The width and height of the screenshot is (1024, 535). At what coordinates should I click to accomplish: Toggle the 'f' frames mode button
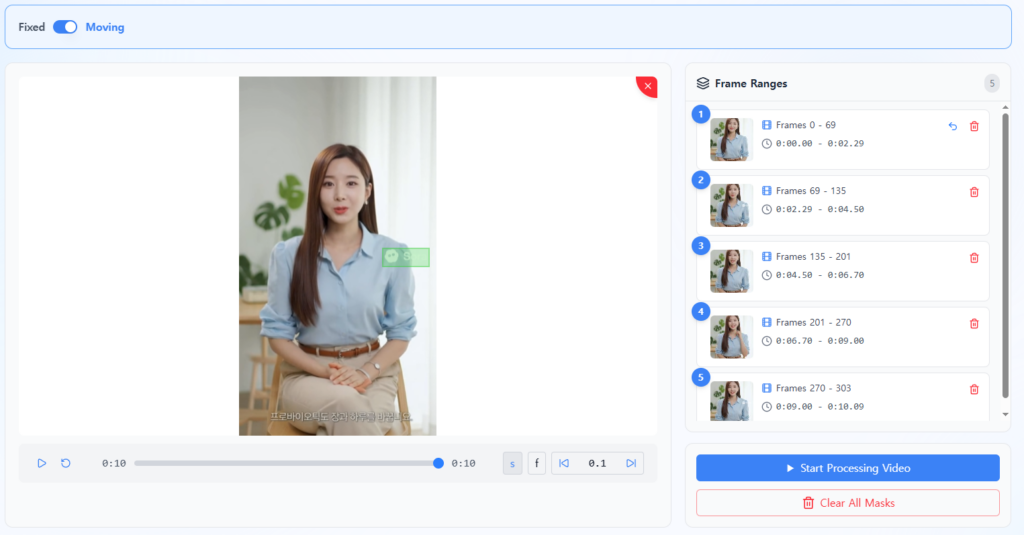(x=537, y=463)
